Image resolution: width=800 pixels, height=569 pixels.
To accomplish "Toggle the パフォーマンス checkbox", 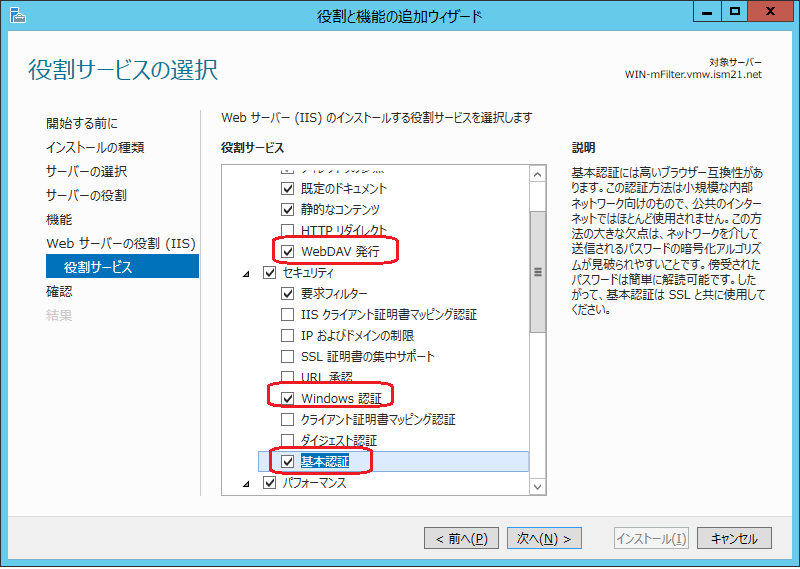I will [269, 482].
